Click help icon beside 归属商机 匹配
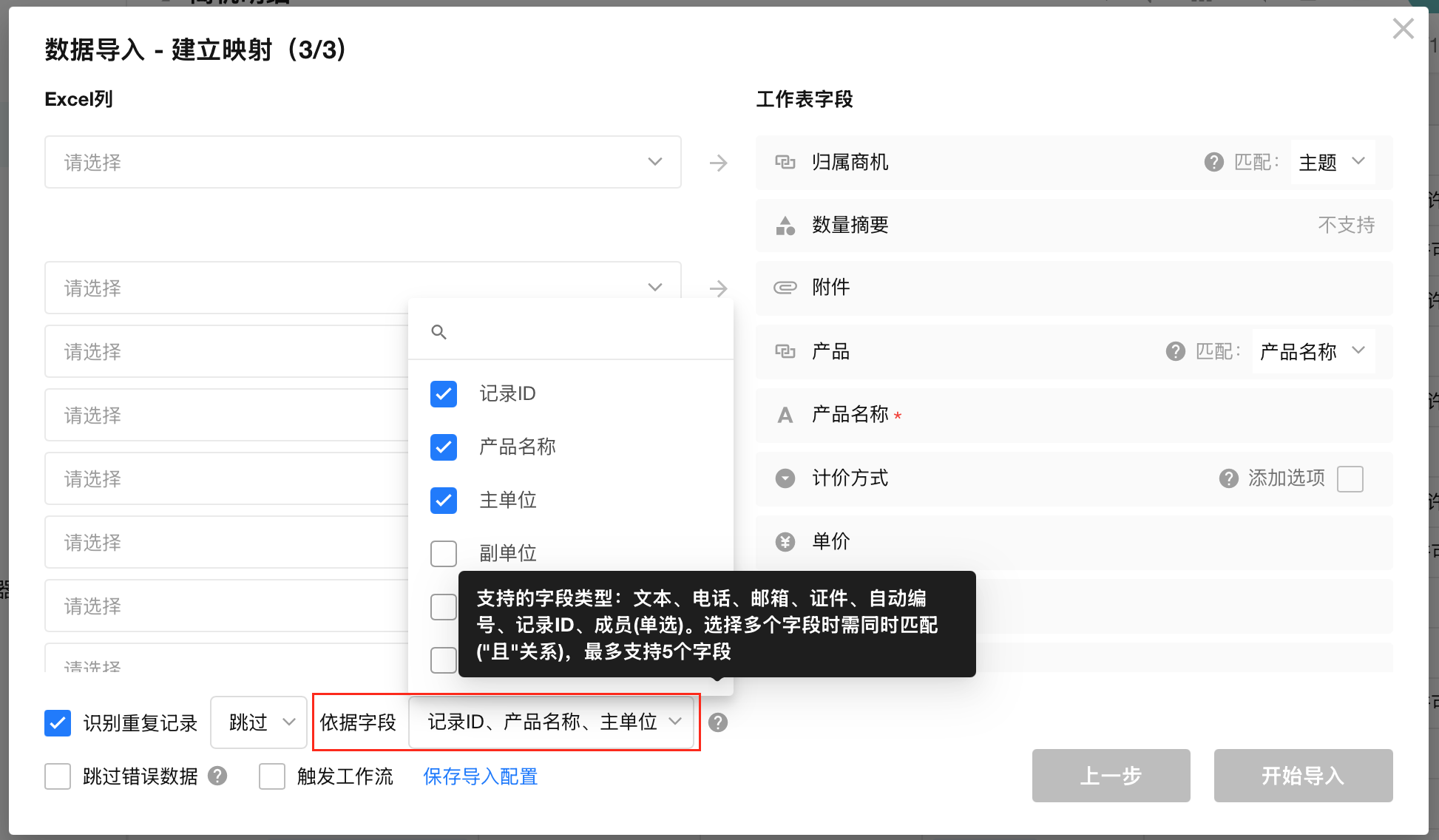The width and height of the screenshot is (1439, 840). (1213, 162)
